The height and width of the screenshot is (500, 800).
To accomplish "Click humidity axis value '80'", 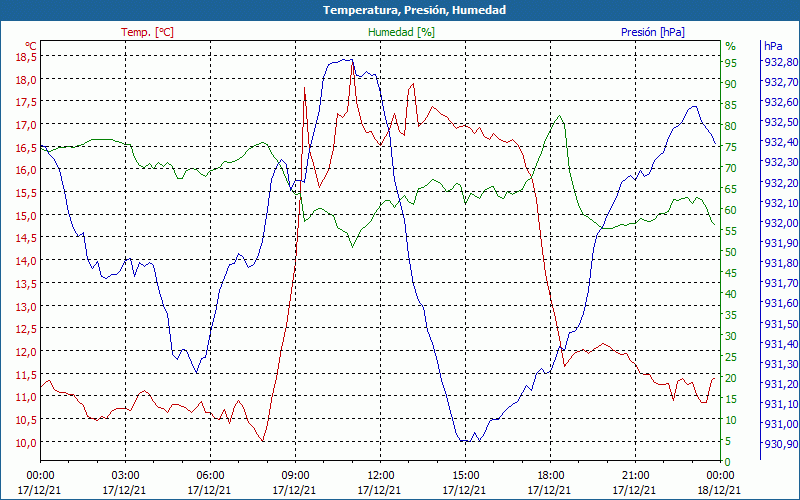I will click(731, 126).
